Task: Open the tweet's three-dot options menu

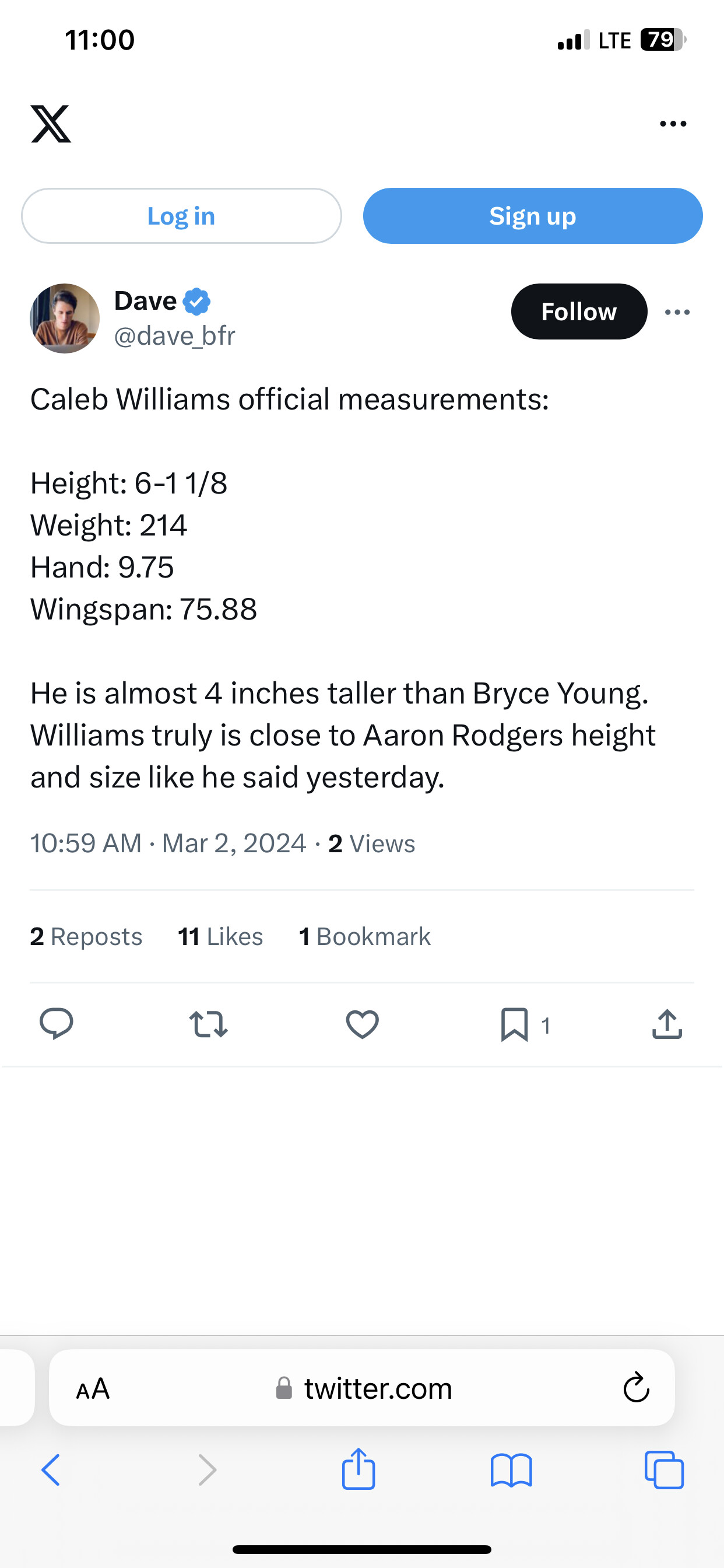Action: [677, 312]
